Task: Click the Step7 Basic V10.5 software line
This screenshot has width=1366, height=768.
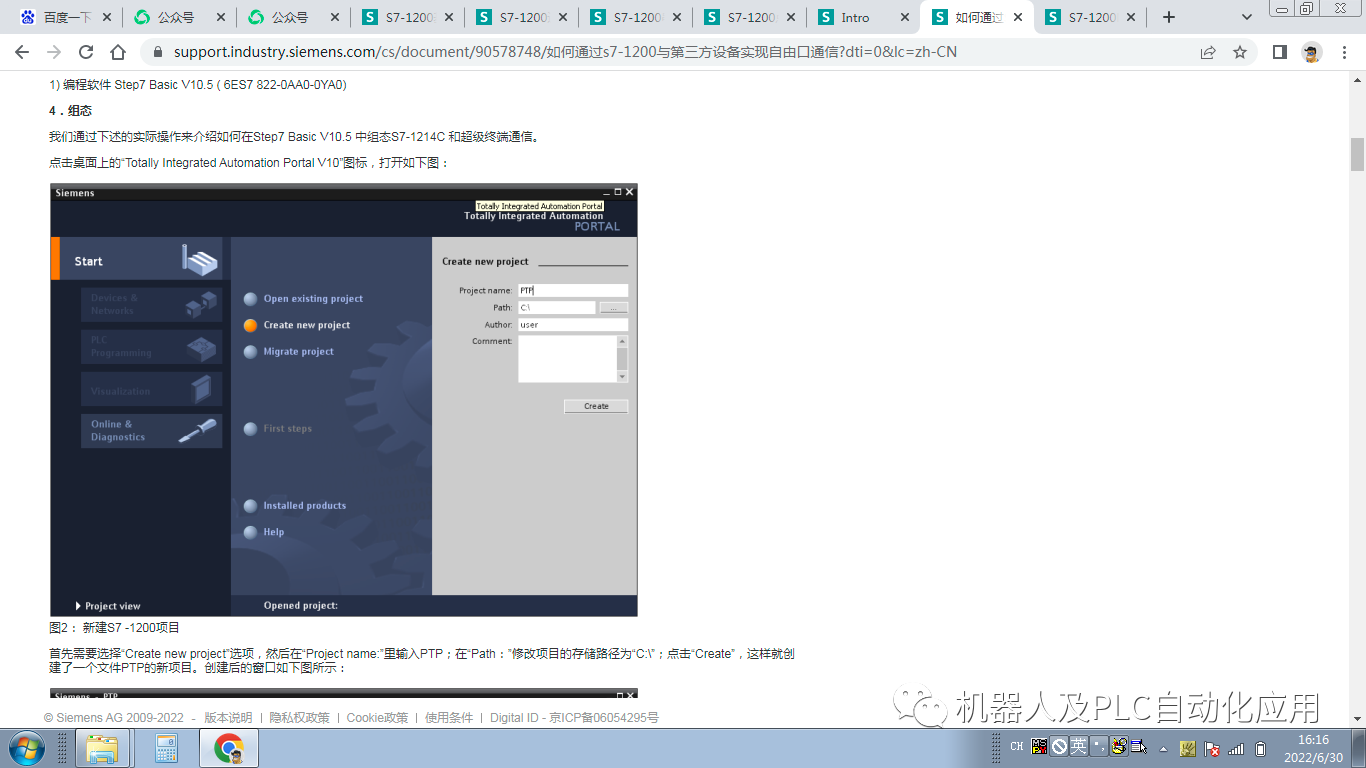Action: point(198,85)
